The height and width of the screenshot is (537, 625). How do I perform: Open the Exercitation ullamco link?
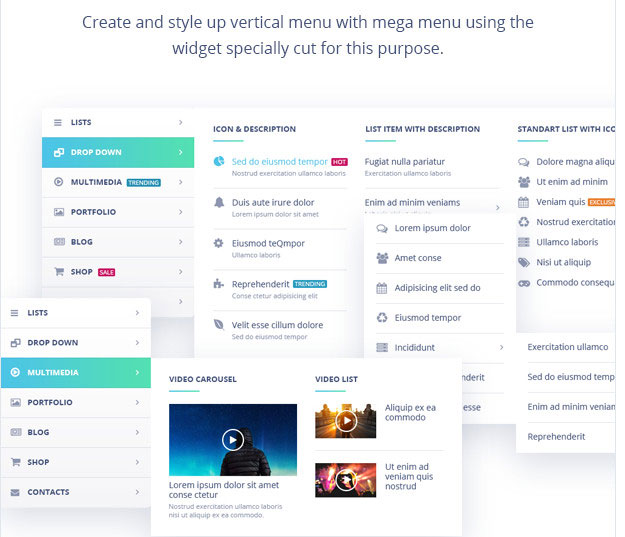(x=568, y=347)
